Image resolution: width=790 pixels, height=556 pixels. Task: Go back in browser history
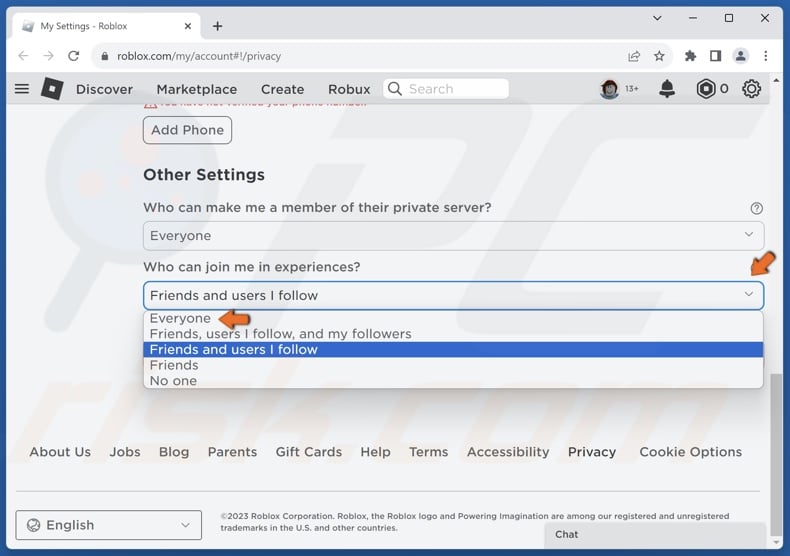coord(23,56)
